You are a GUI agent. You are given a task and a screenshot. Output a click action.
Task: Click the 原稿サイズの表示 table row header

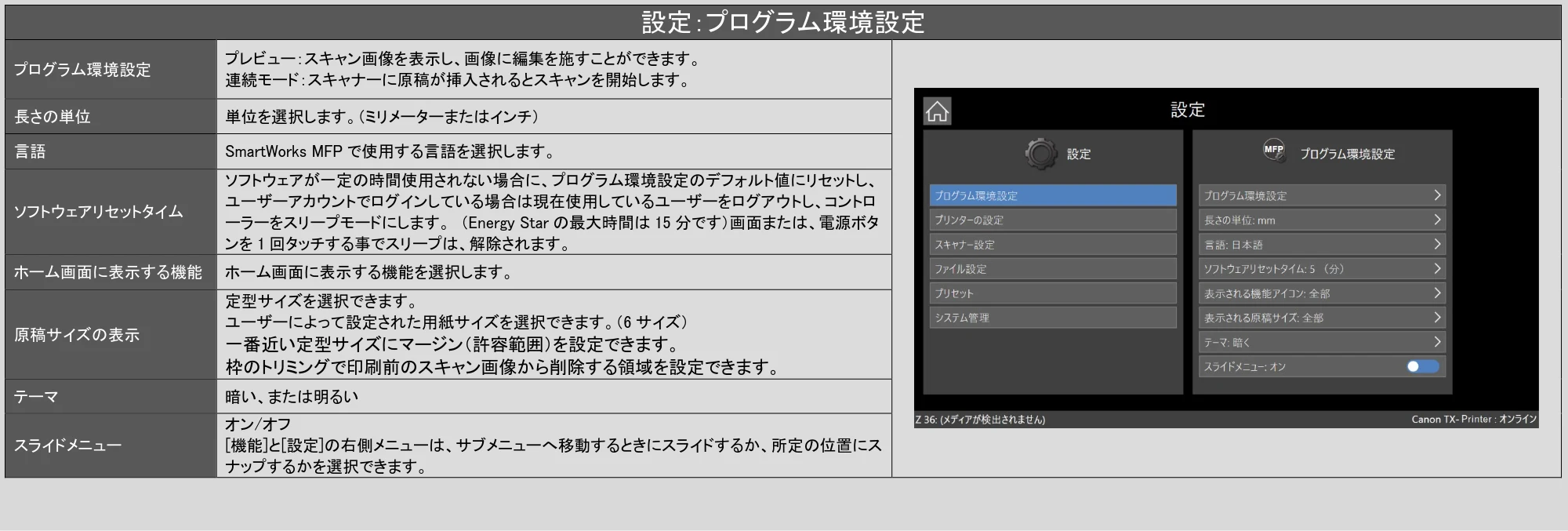tap(76, 335)
